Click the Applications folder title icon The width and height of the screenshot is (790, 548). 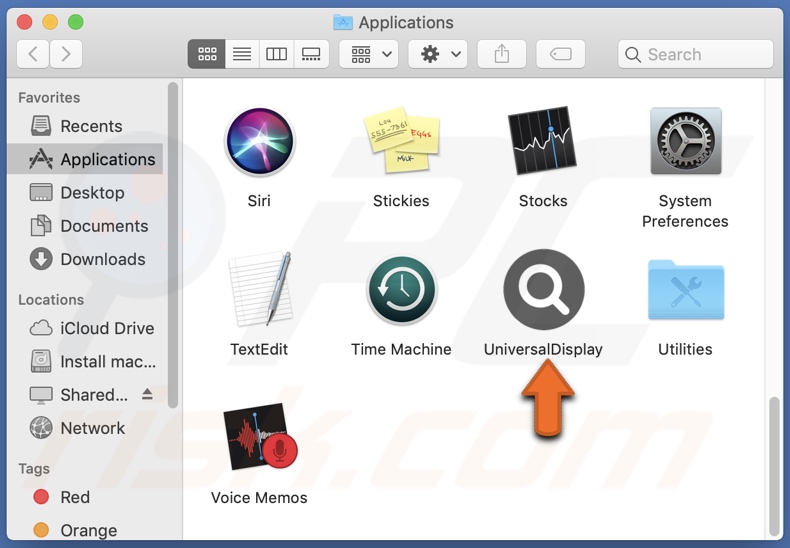point(343,22)
